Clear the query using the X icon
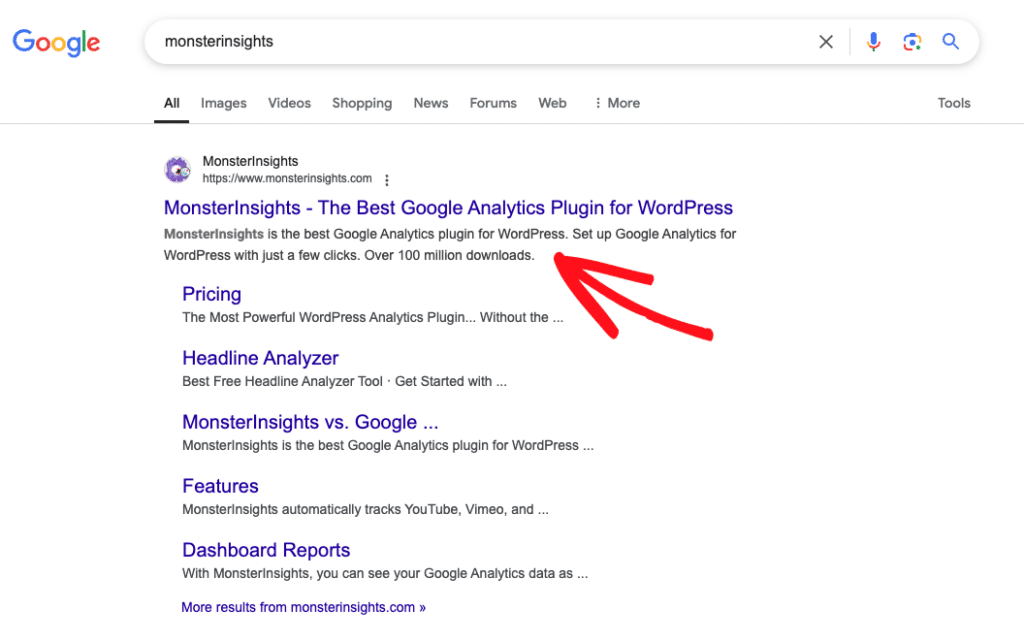 [x=826, y=41]
